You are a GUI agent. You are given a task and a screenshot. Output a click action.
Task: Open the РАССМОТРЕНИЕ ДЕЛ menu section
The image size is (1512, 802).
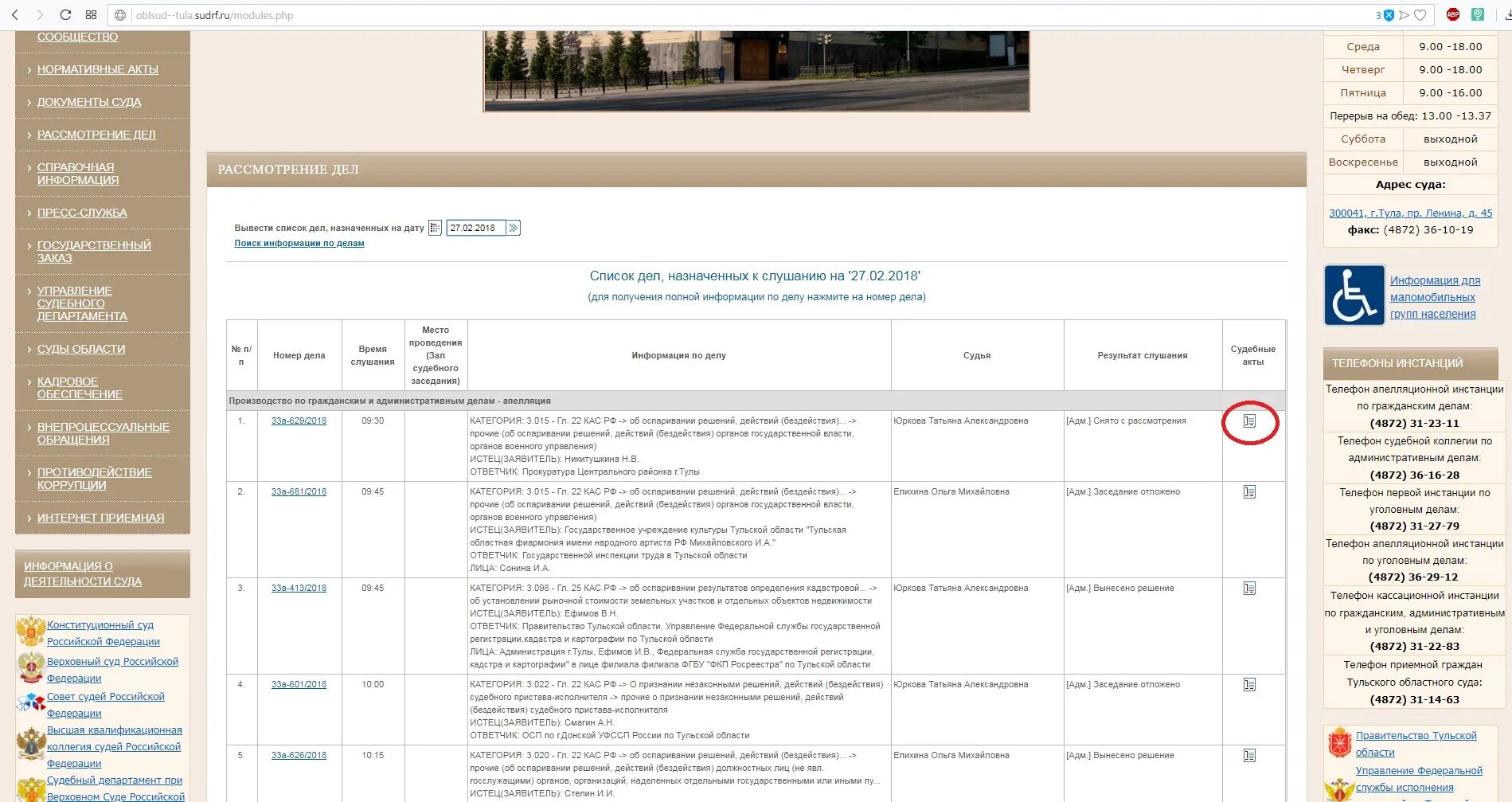coord(96,135)
